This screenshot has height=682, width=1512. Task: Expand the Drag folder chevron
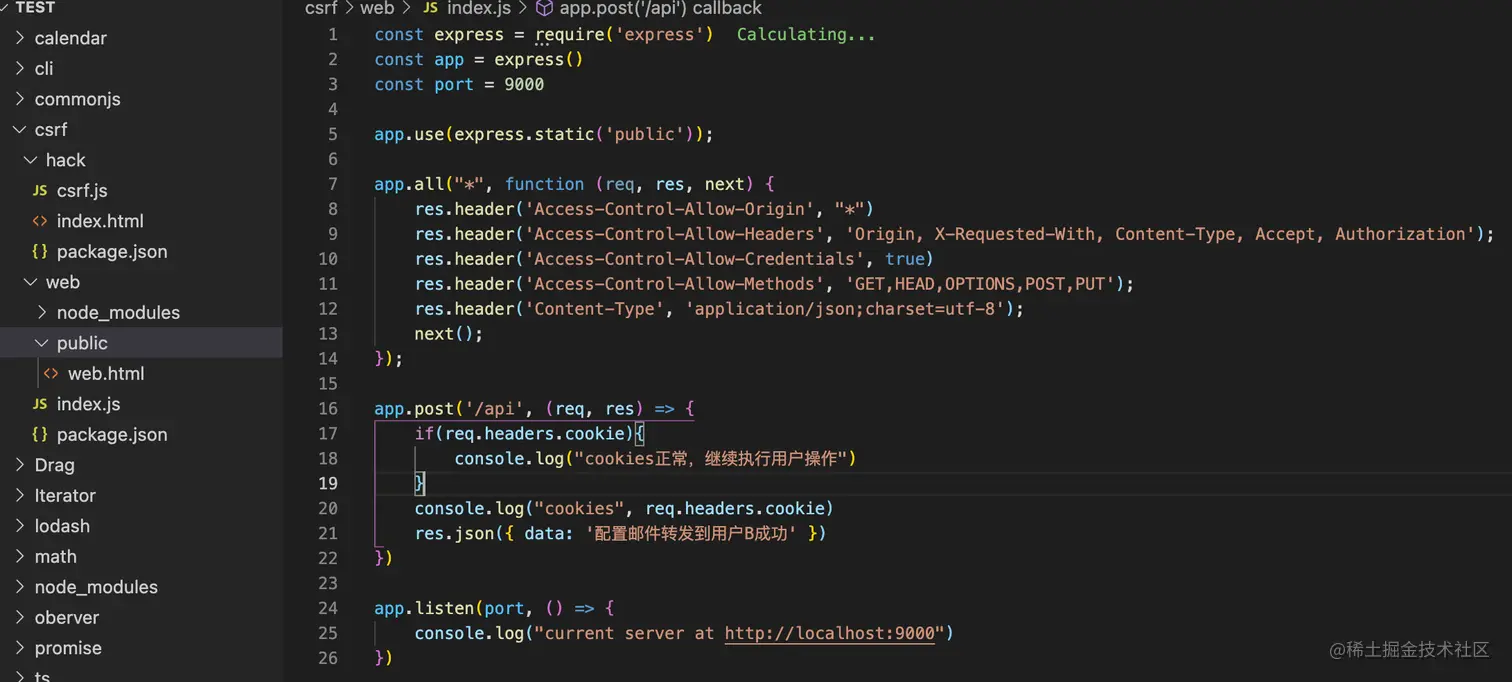pos(20,465)
